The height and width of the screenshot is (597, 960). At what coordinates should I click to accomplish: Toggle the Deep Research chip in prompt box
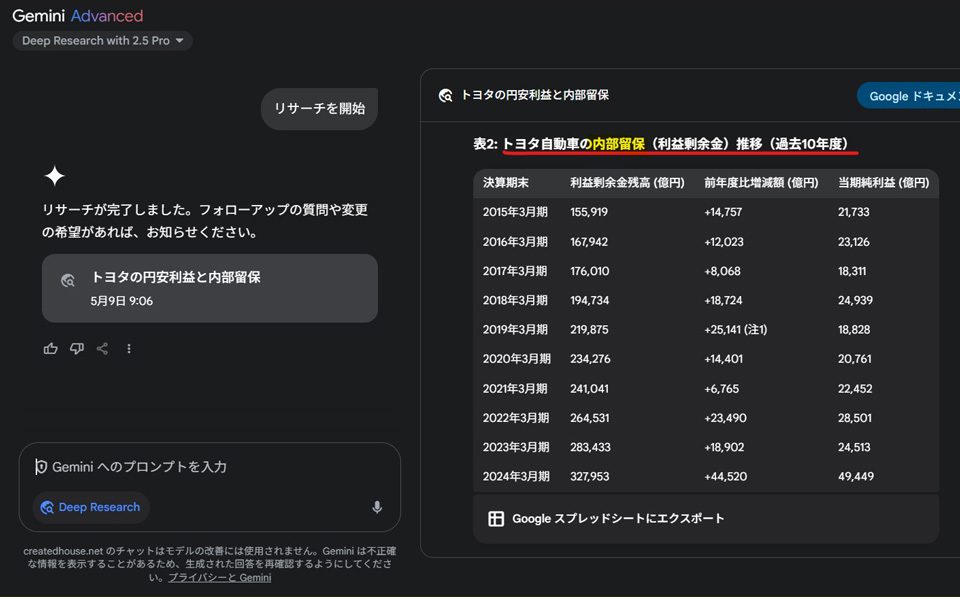pyautogui.click(x=91, y=507)
